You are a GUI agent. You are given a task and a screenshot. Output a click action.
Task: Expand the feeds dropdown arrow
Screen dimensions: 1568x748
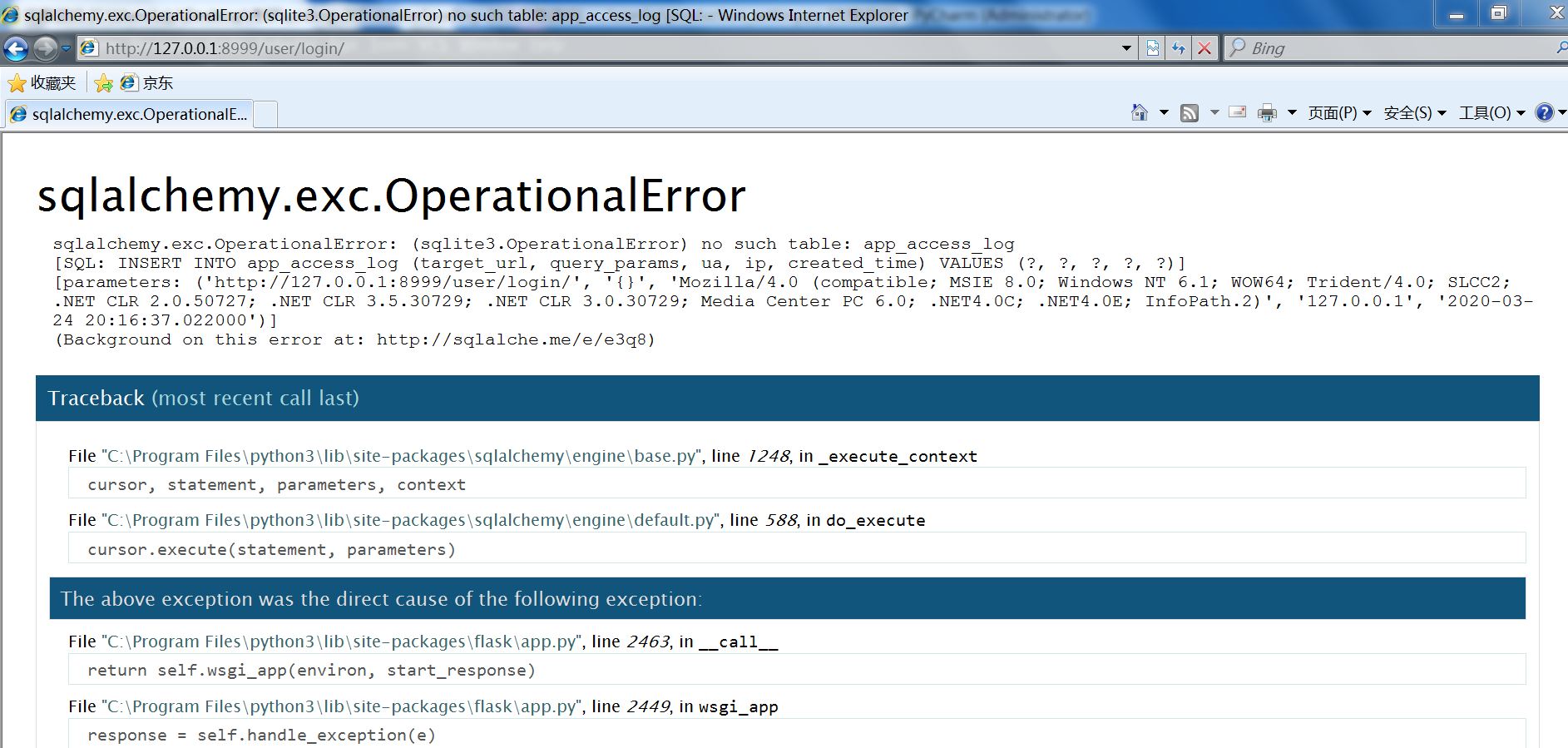[x=1214, y=112]
